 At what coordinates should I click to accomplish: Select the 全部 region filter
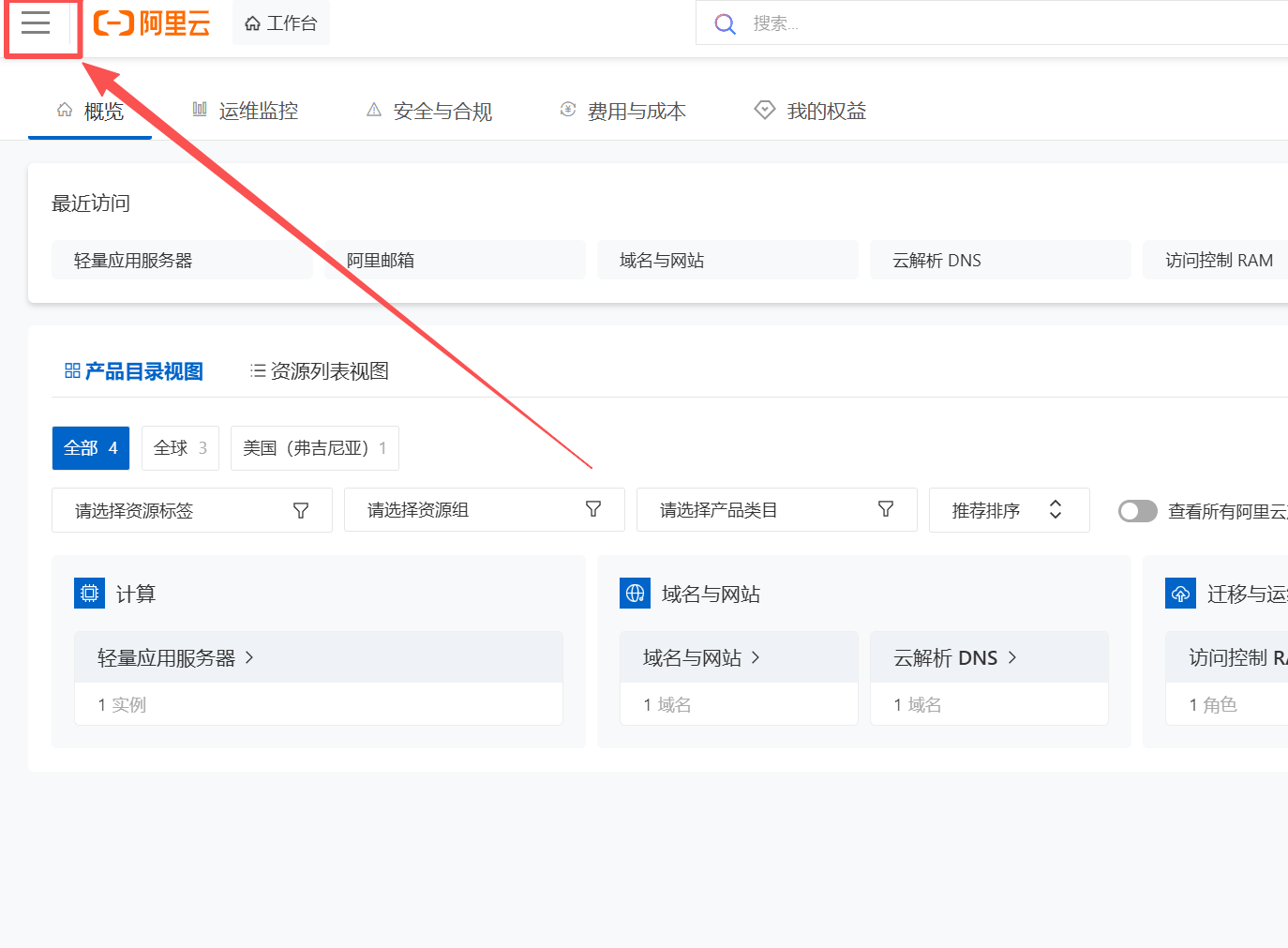pyautogui.click(x=91, y=448)
